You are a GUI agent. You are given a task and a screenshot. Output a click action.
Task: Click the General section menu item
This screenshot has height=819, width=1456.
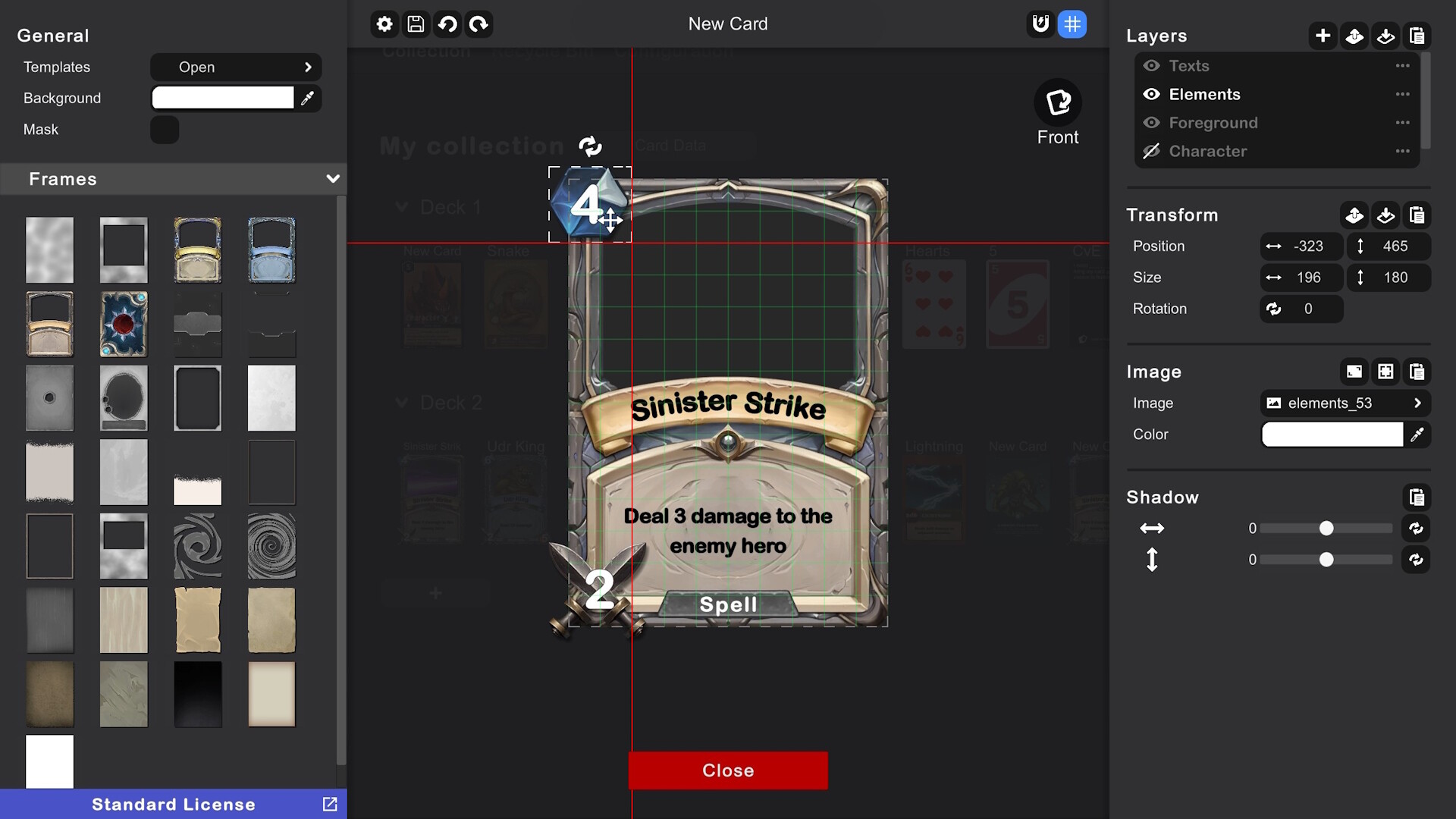point(52,35)
